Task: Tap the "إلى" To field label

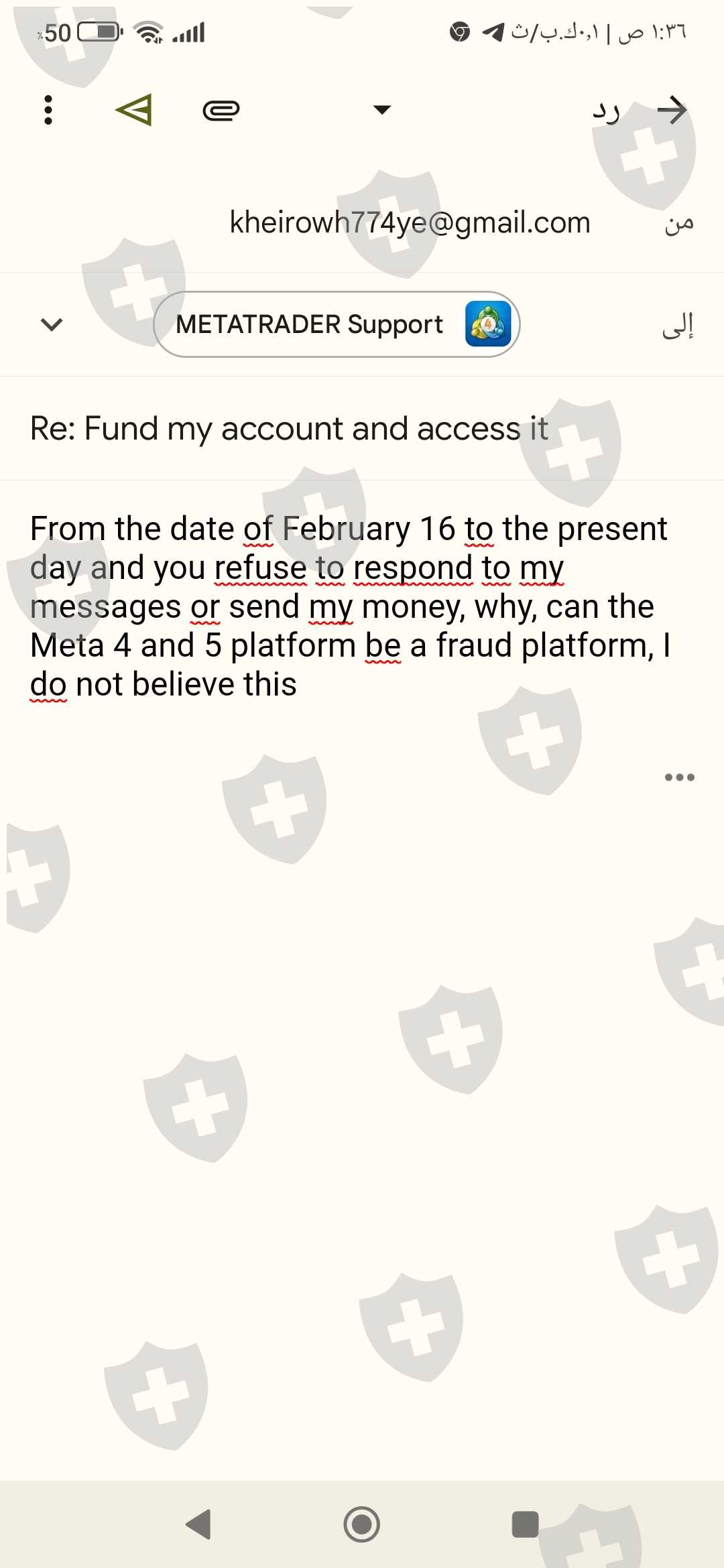Action: tap(677, 326)
